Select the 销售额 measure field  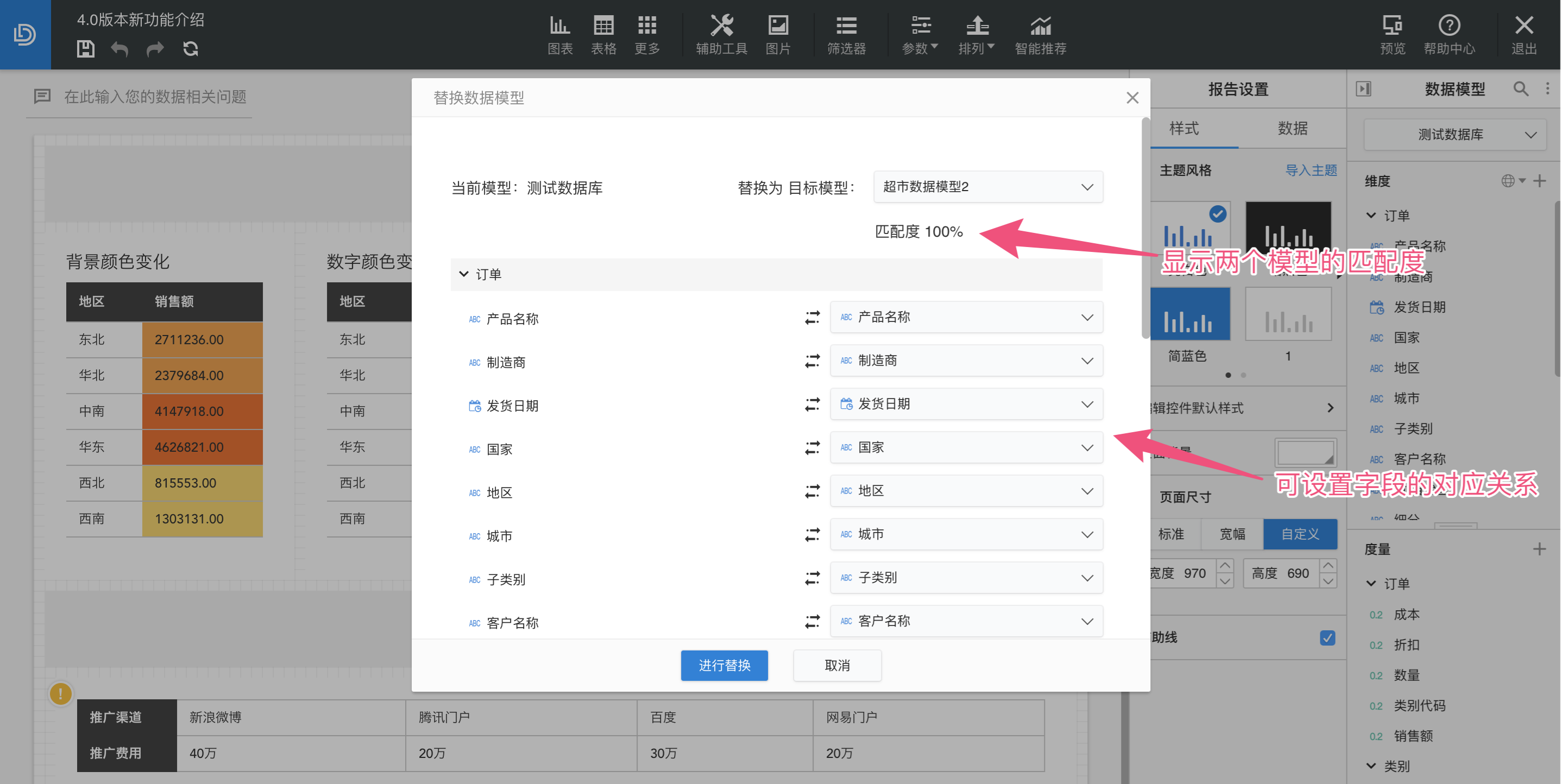coord(1413,736)
